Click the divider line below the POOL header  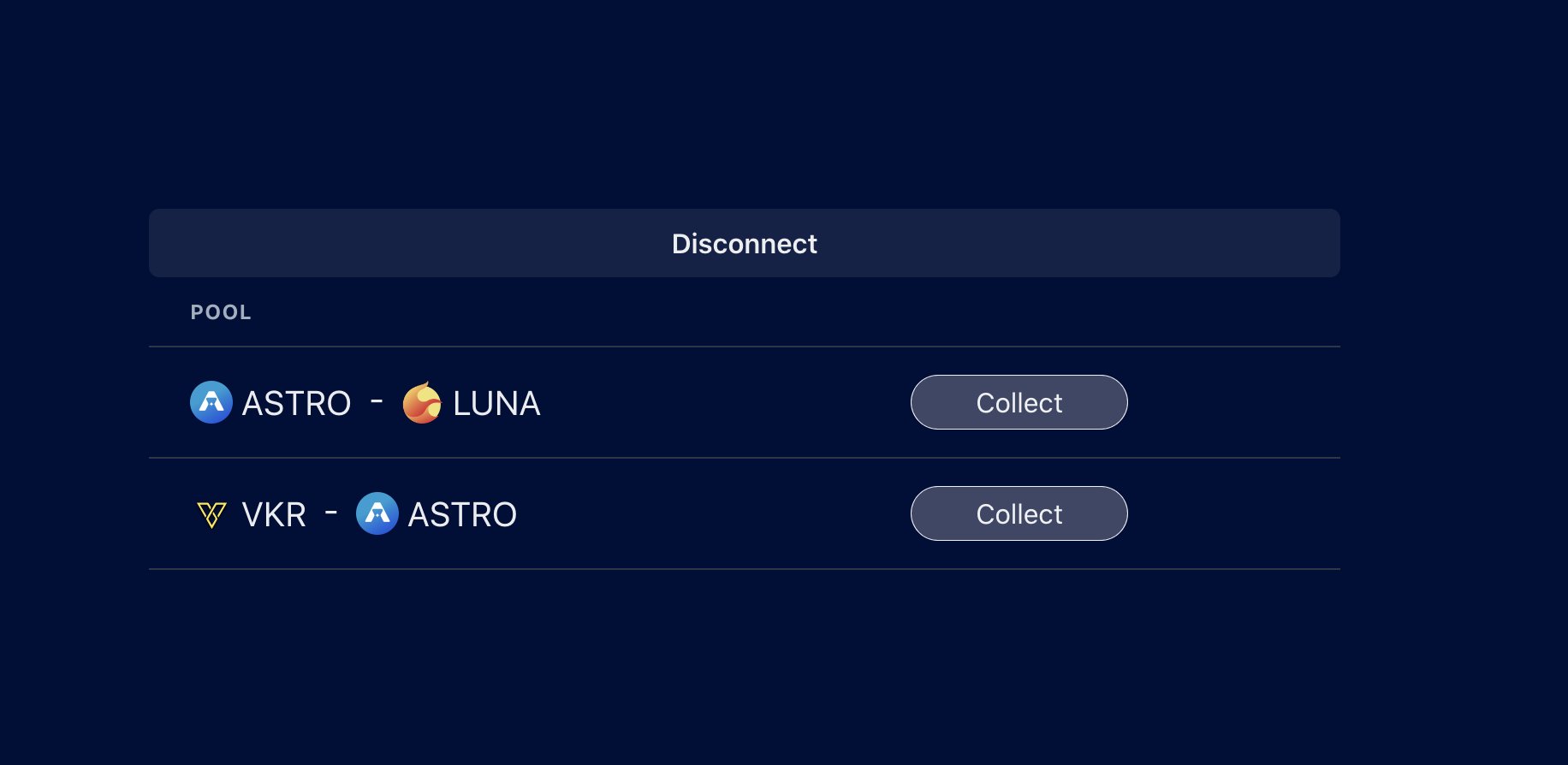click(x=745, y=347)
